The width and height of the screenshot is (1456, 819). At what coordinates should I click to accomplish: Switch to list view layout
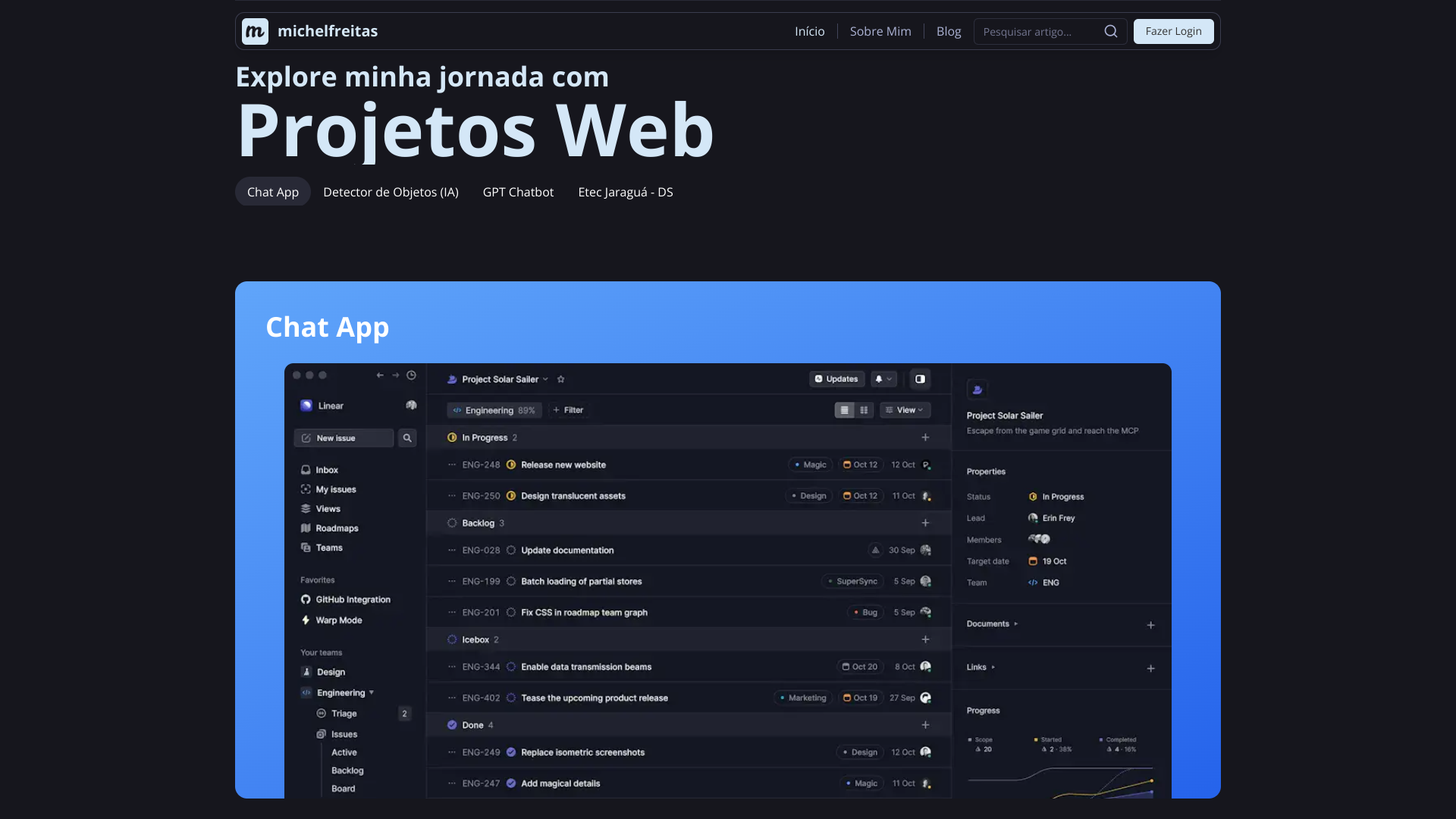[x=844, y=409]
